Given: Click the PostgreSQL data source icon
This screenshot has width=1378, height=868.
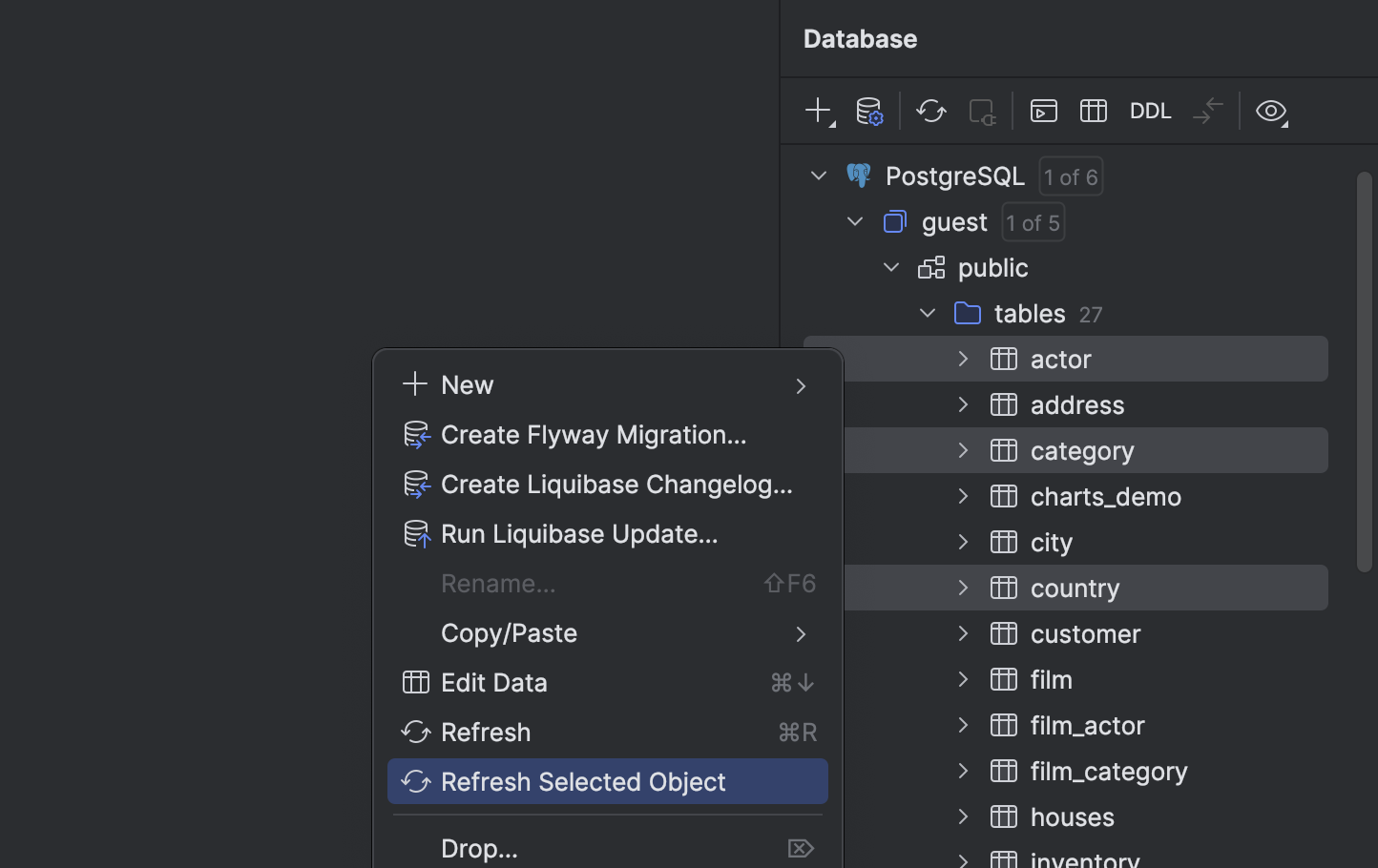Looking at the screenshot, I should point(858,176).
